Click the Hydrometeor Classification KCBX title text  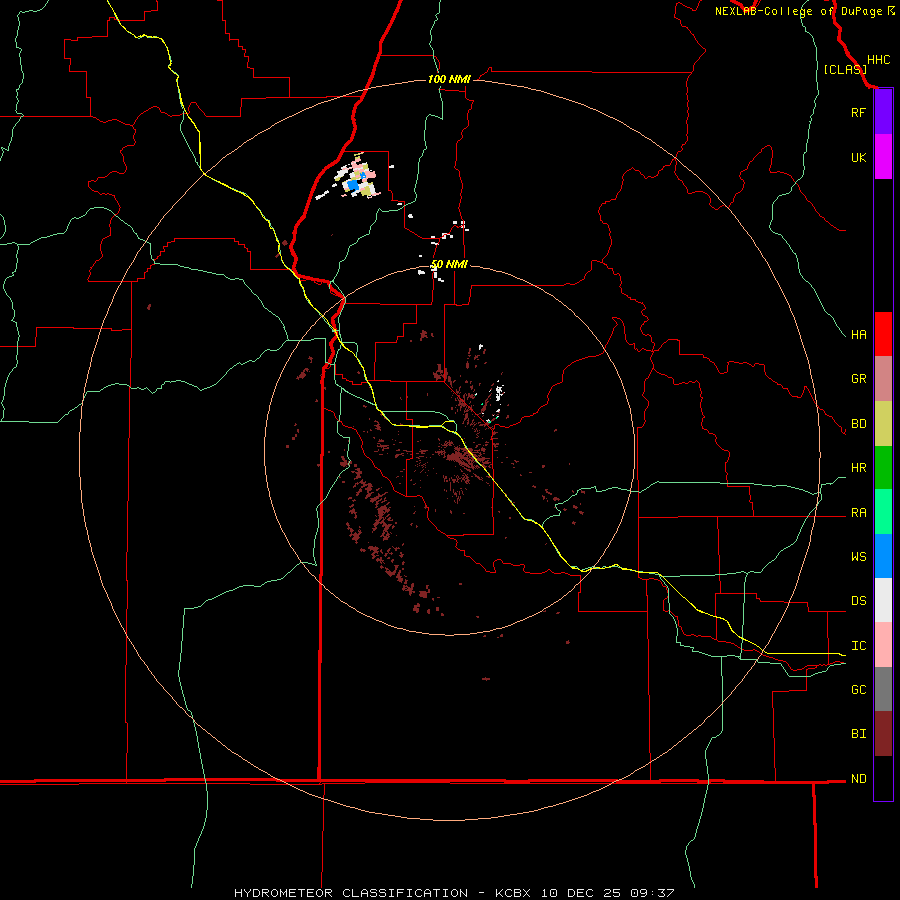pos(453,893)
